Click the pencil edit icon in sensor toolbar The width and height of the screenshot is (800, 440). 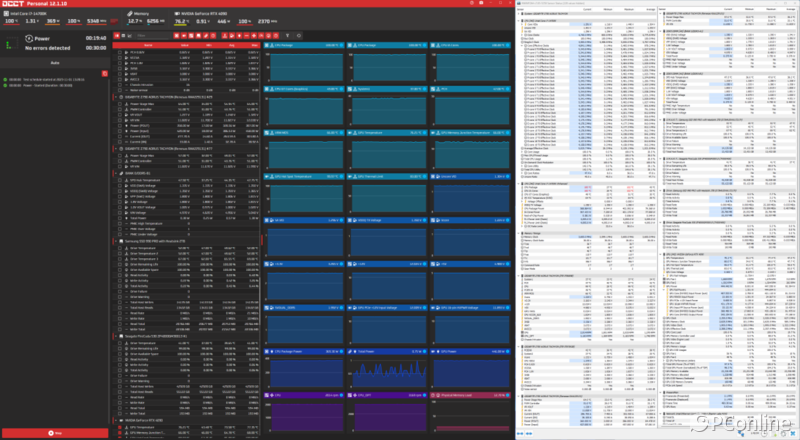(x=206, y=36)
